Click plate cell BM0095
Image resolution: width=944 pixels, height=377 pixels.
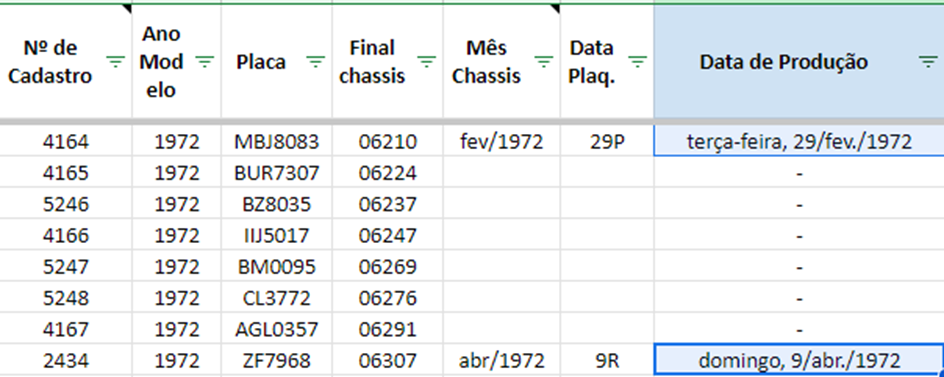[x=276, y=267]
